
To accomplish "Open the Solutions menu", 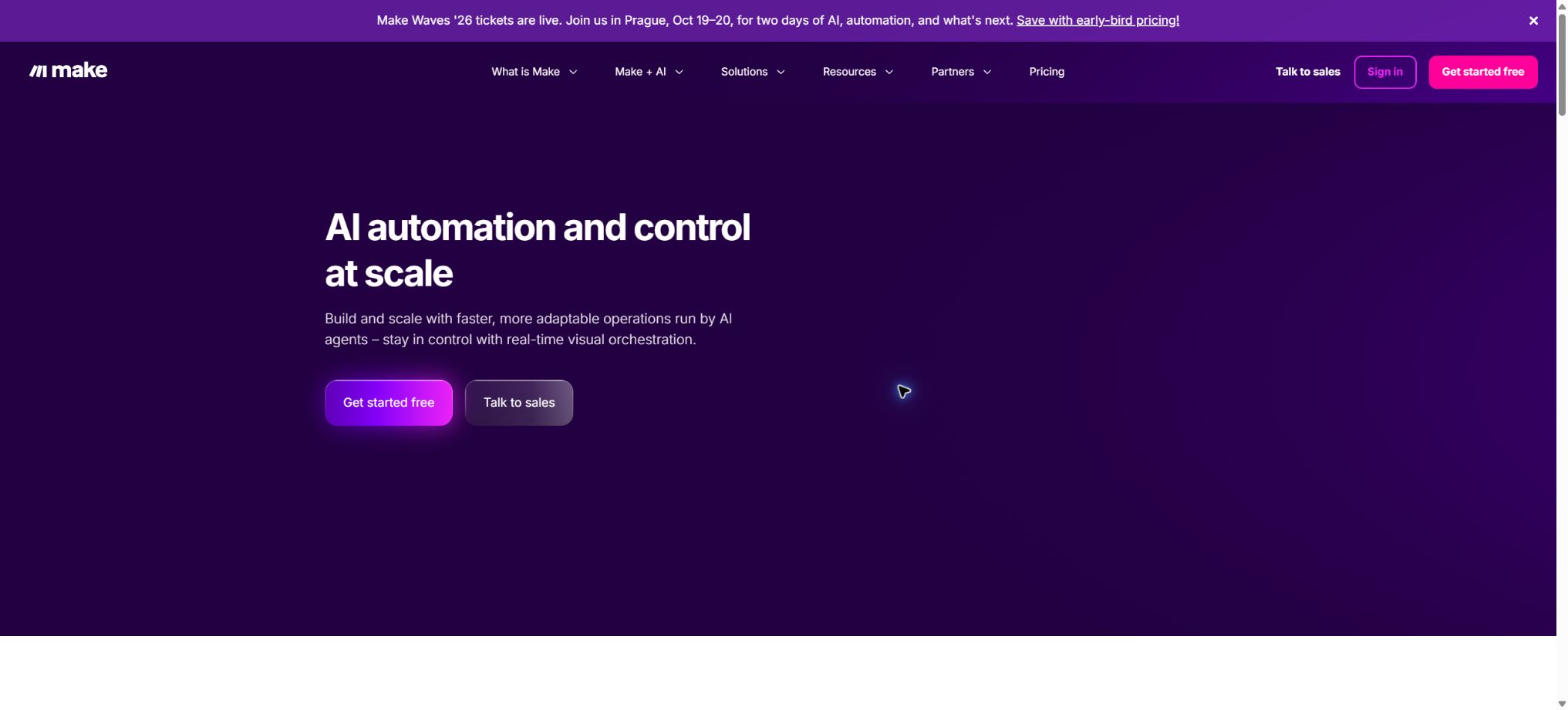I will [744, 72].
